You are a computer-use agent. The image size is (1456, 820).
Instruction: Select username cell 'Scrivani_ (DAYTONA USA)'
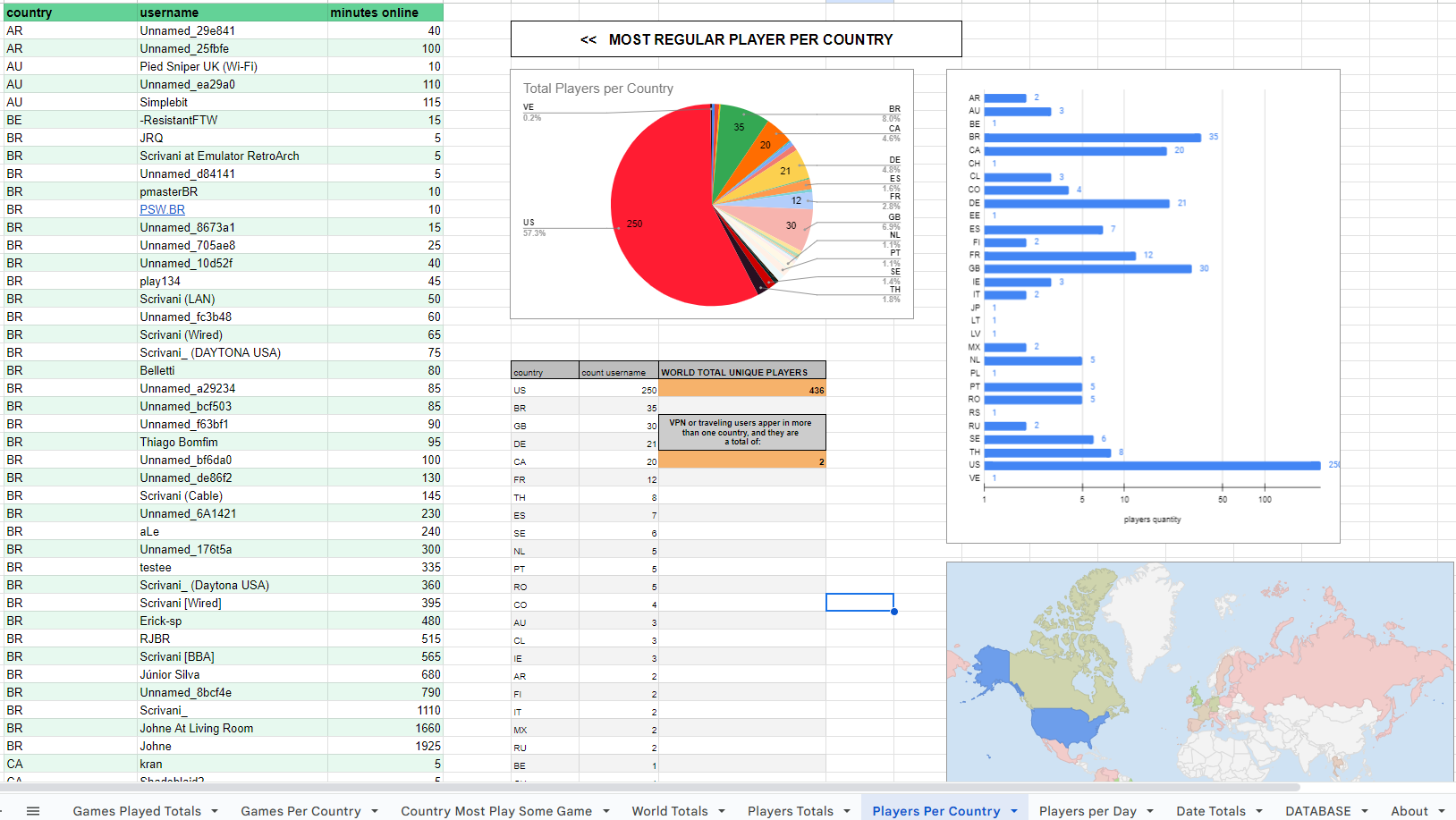(x=233, y=352)
